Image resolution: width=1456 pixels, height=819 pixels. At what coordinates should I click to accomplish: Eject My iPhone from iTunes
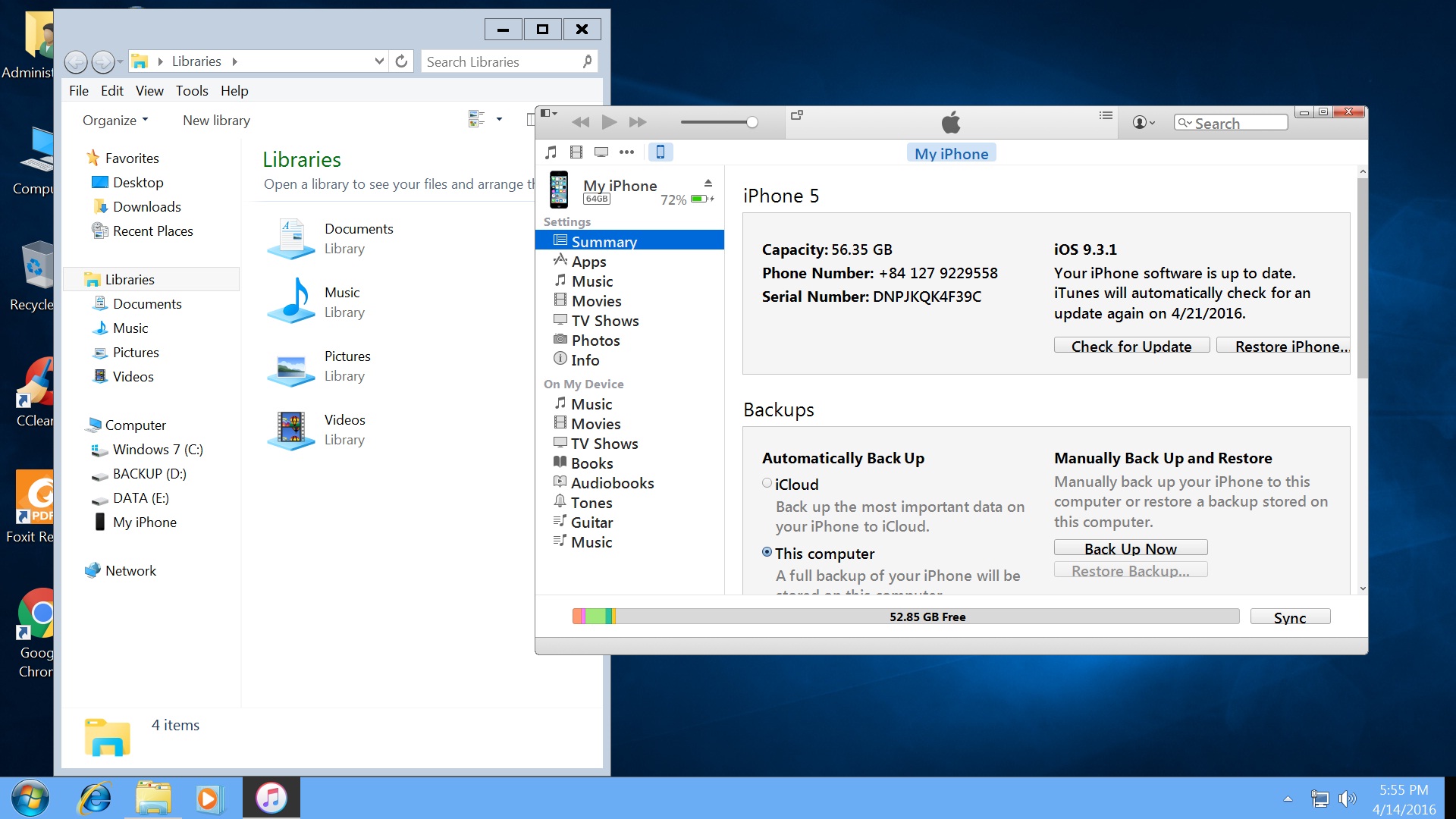(708, 183)
